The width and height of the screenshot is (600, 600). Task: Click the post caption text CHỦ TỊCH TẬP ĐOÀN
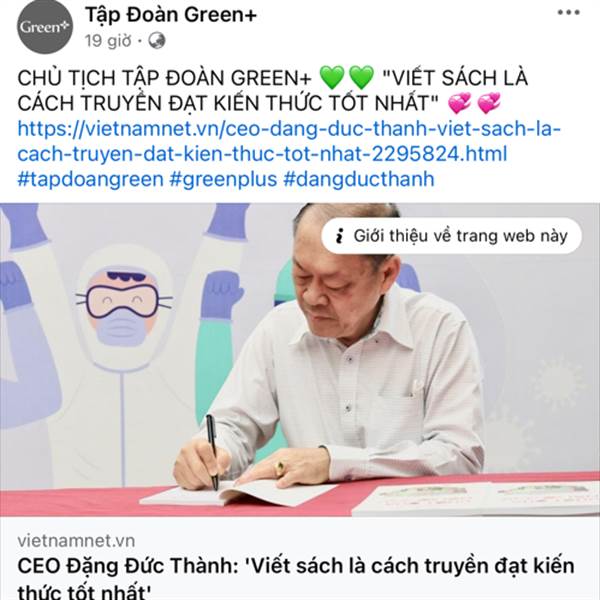point(165,78)
